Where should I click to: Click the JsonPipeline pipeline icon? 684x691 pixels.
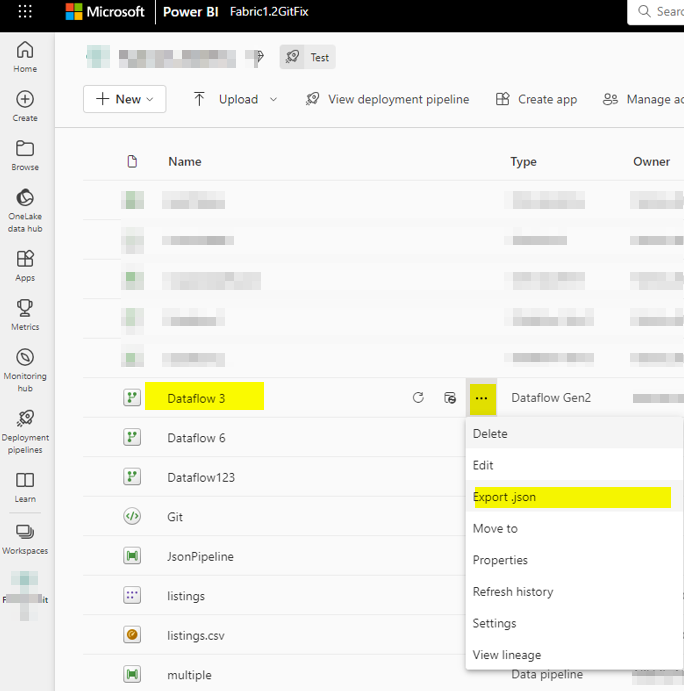132,556
